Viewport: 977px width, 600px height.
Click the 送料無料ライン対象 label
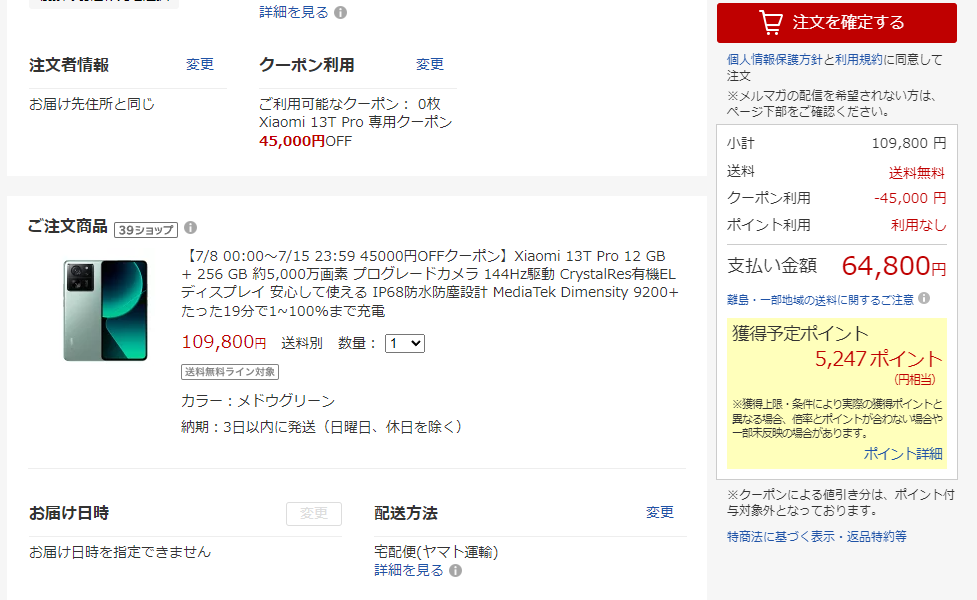coord(230,372)
